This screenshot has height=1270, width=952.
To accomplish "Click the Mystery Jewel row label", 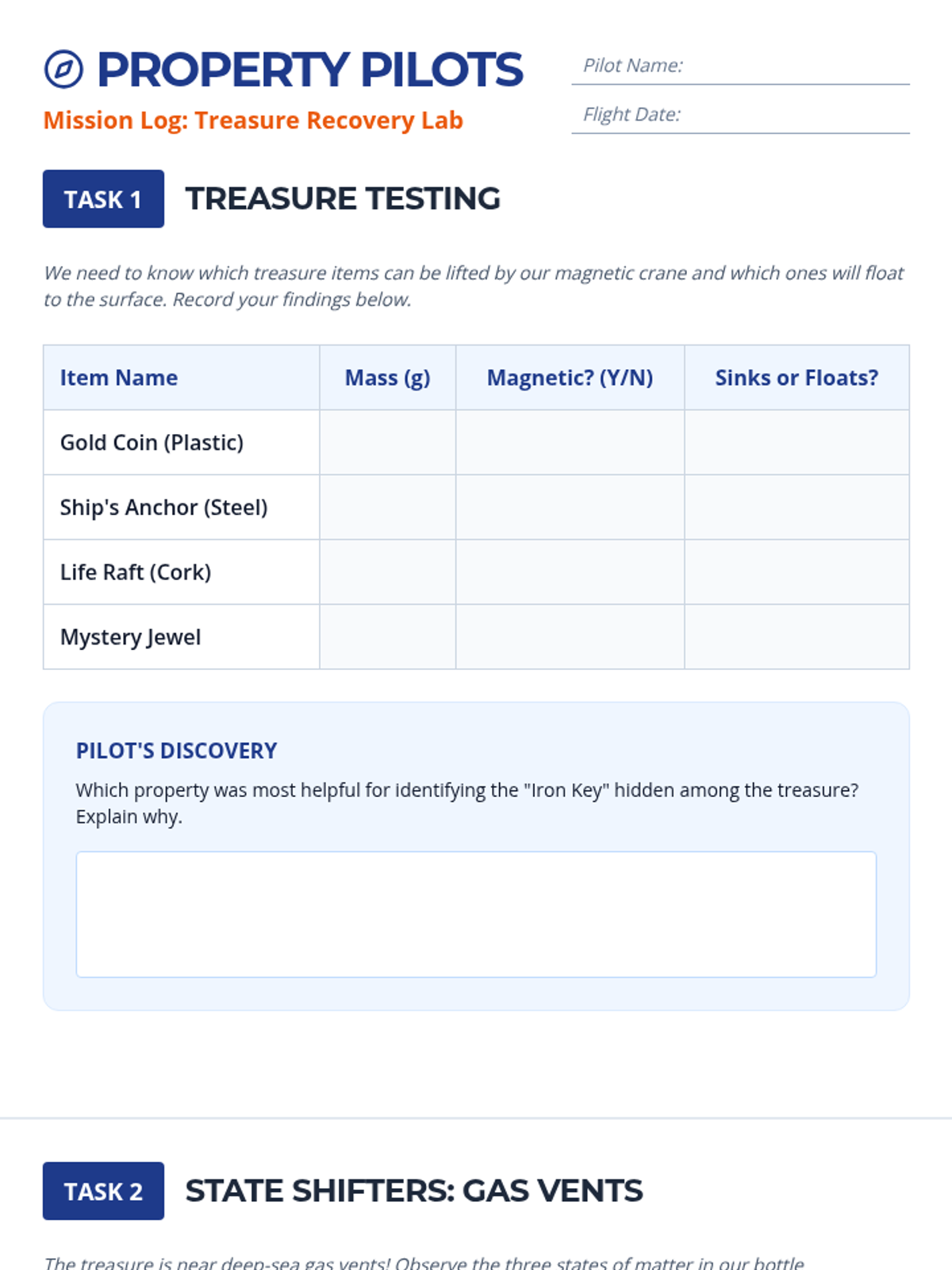I will coord(130,637).
